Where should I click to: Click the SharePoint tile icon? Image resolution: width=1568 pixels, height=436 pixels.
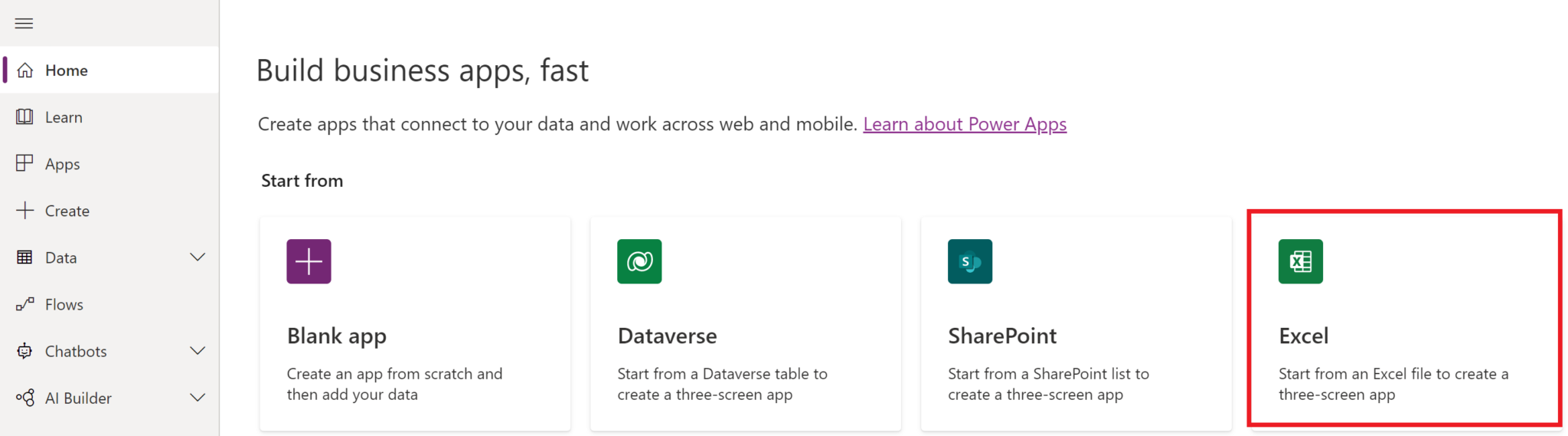coord(969,261)
